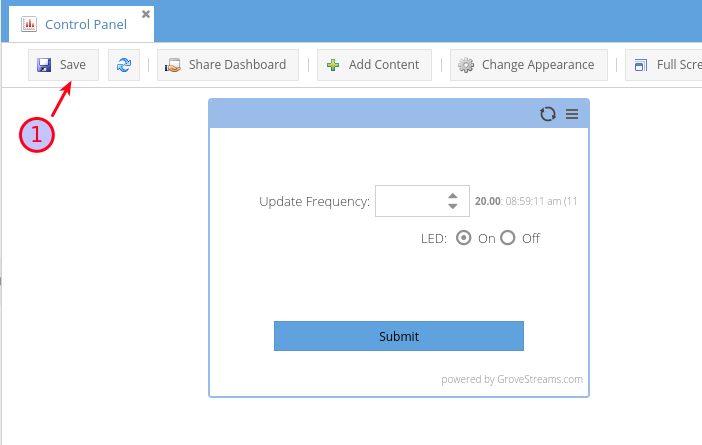Reload the widget with its header refresh icon

548,114
